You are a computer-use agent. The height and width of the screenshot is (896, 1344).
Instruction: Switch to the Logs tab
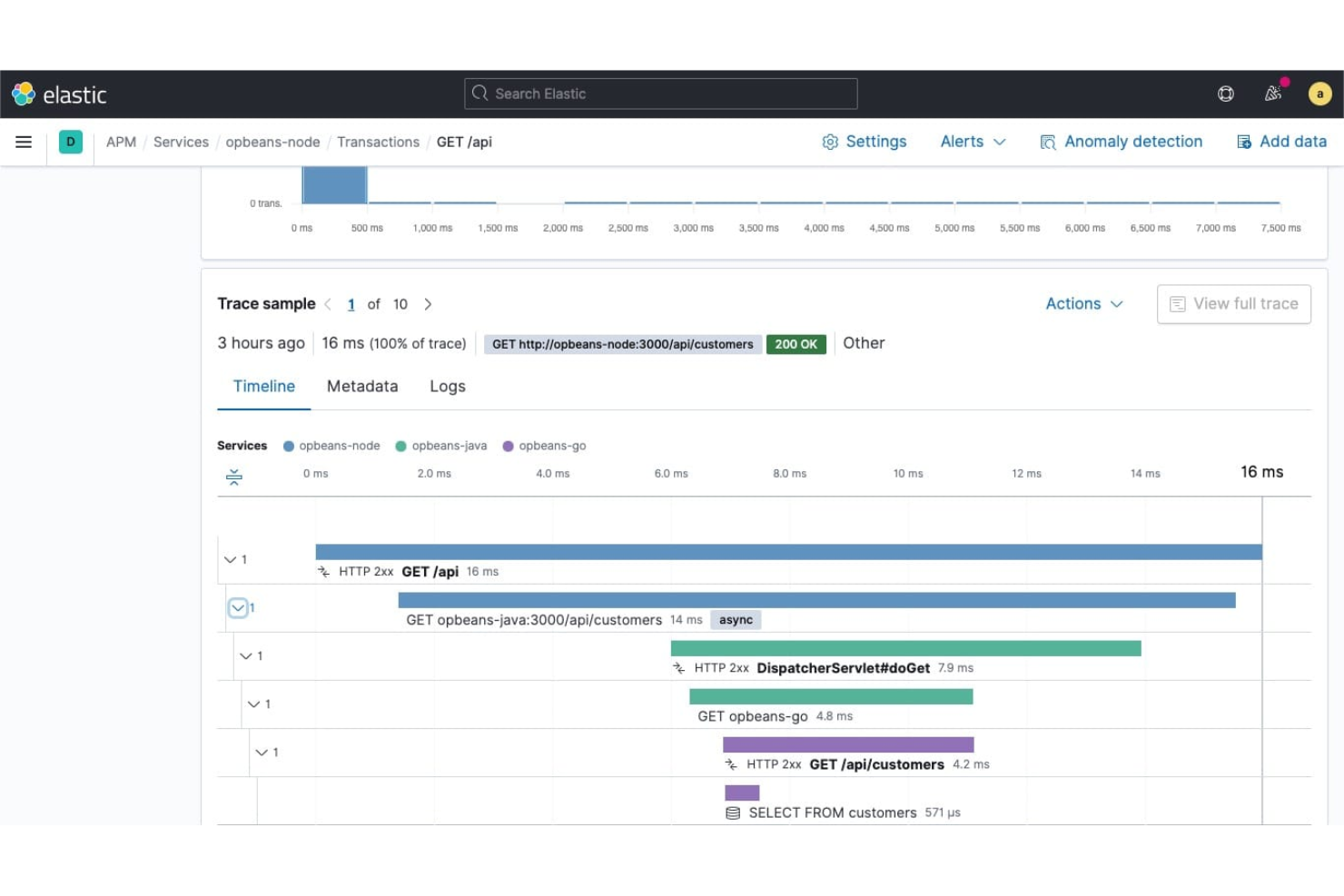click(448, 387)
